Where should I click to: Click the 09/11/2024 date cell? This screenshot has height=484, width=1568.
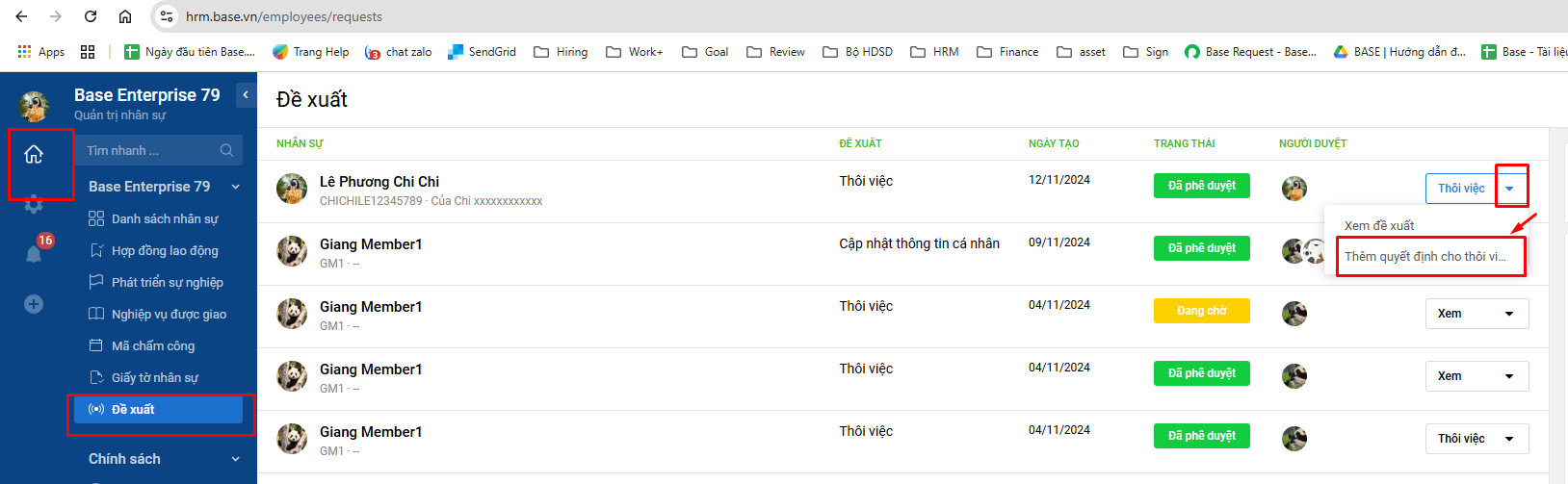coord(1059,242)
